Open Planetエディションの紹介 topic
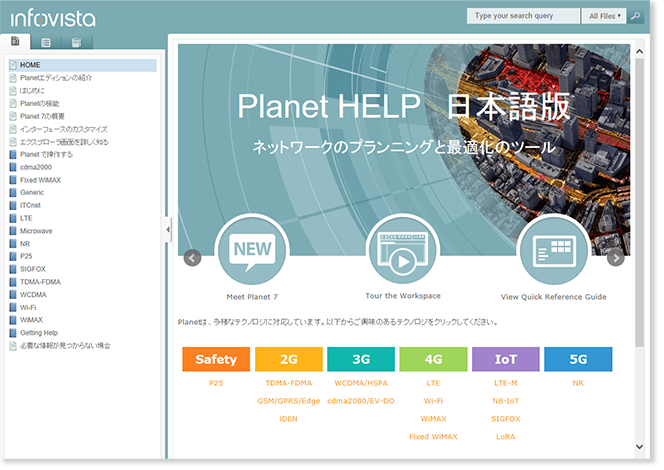Image resolution: width=664 pixels, height=470 pixels. (56, 78)
